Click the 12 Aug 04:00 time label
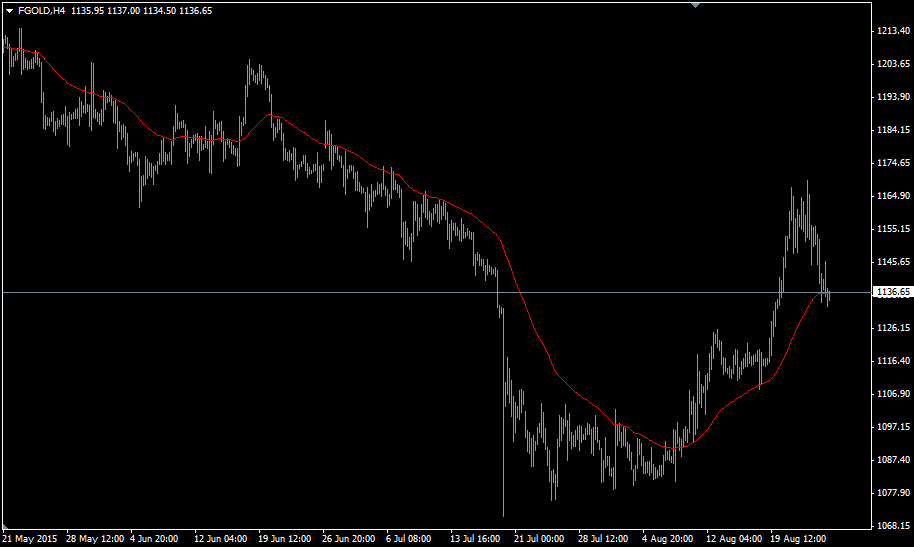This screenshot has height=547, width=914. point(734,539)
